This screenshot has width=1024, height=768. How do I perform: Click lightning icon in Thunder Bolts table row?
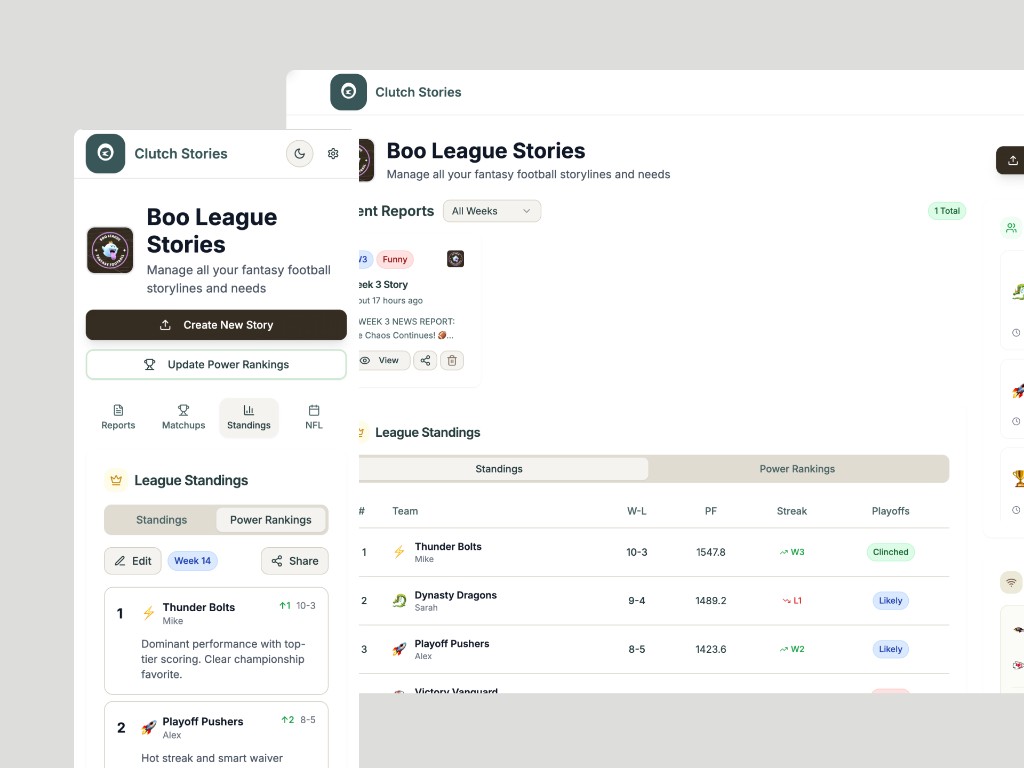[x=399, y=552]
